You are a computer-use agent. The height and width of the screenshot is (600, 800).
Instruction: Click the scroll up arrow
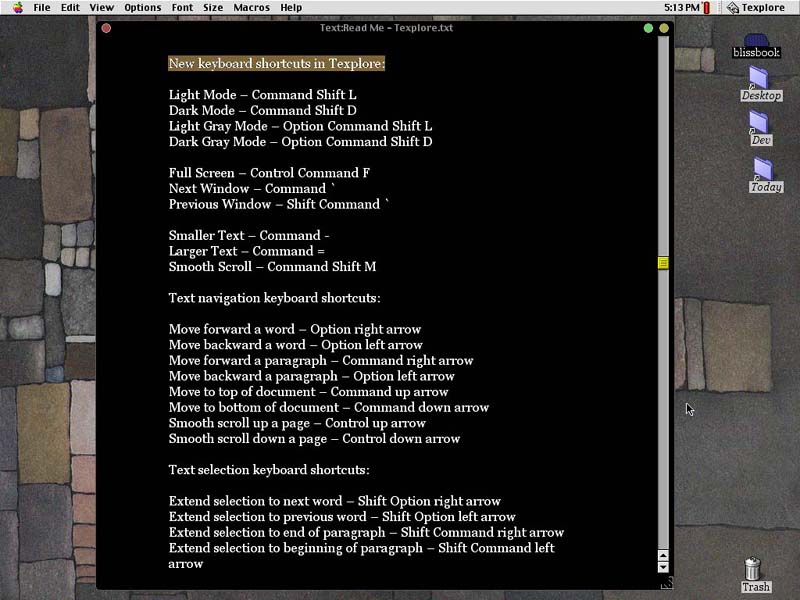663,556
